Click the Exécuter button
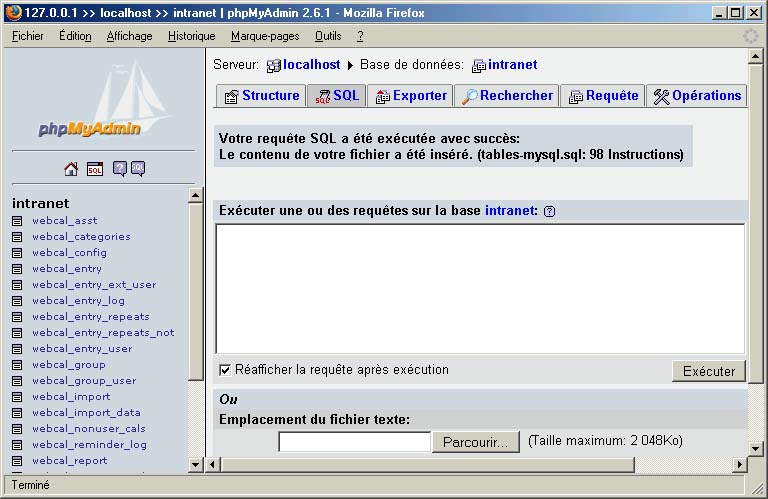Viewport: 768px width, 499px height. 709,371
